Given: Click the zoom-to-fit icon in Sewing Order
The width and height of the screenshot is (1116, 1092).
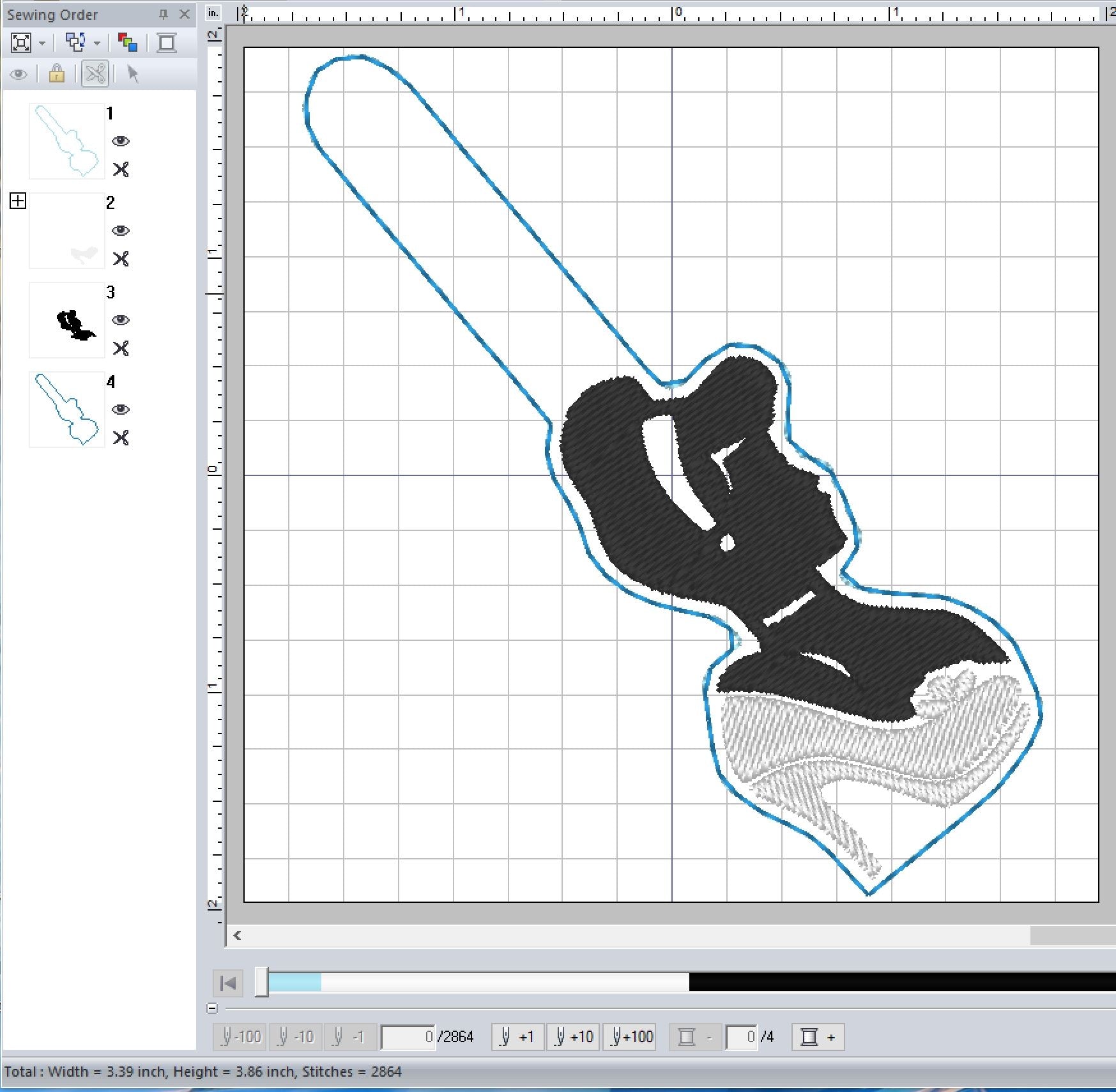Looking at the screenshot, I should click(x=21, y=43).
